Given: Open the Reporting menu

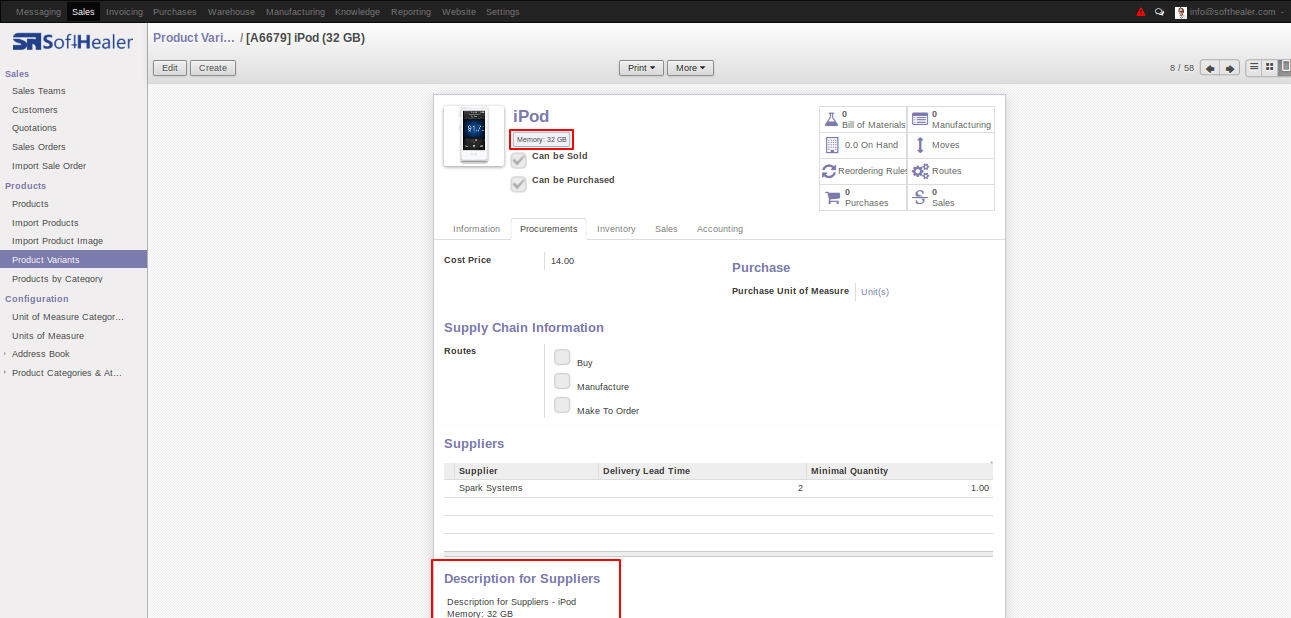Looking at the screenshot, I should pyautogui.click(x=410, y=12).
